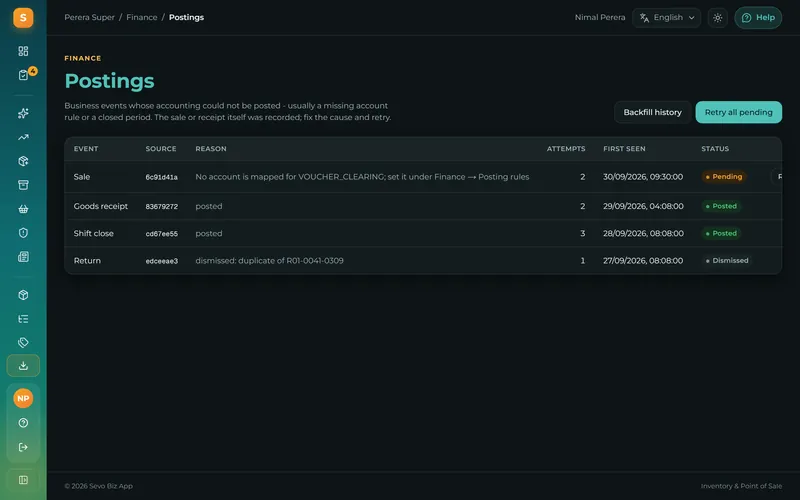Click source ID cd67ee55
Image resolution: width=800 pixels, height=500 pixels.
(x=161, y=234)
